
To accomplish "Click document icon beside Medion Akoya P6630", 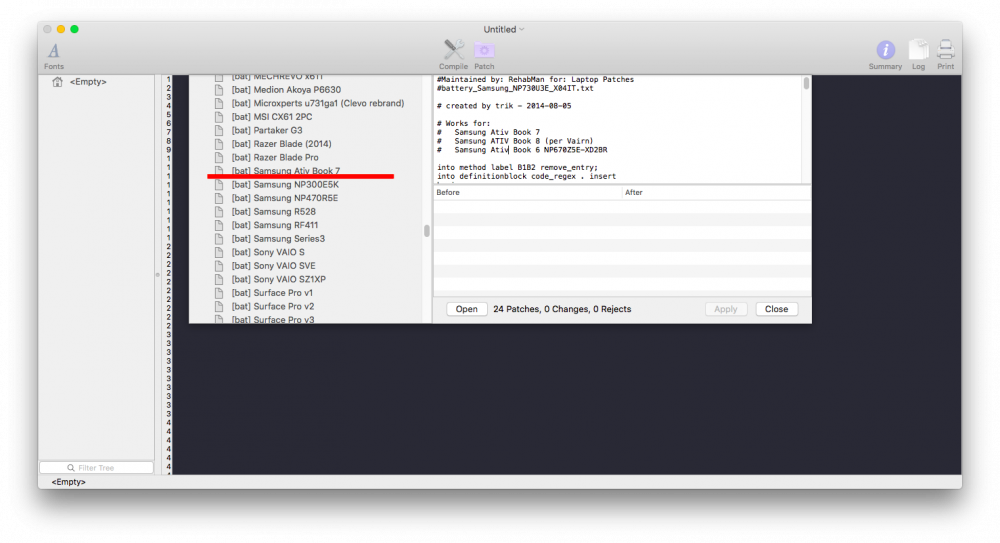I will (x=219, y=90).
